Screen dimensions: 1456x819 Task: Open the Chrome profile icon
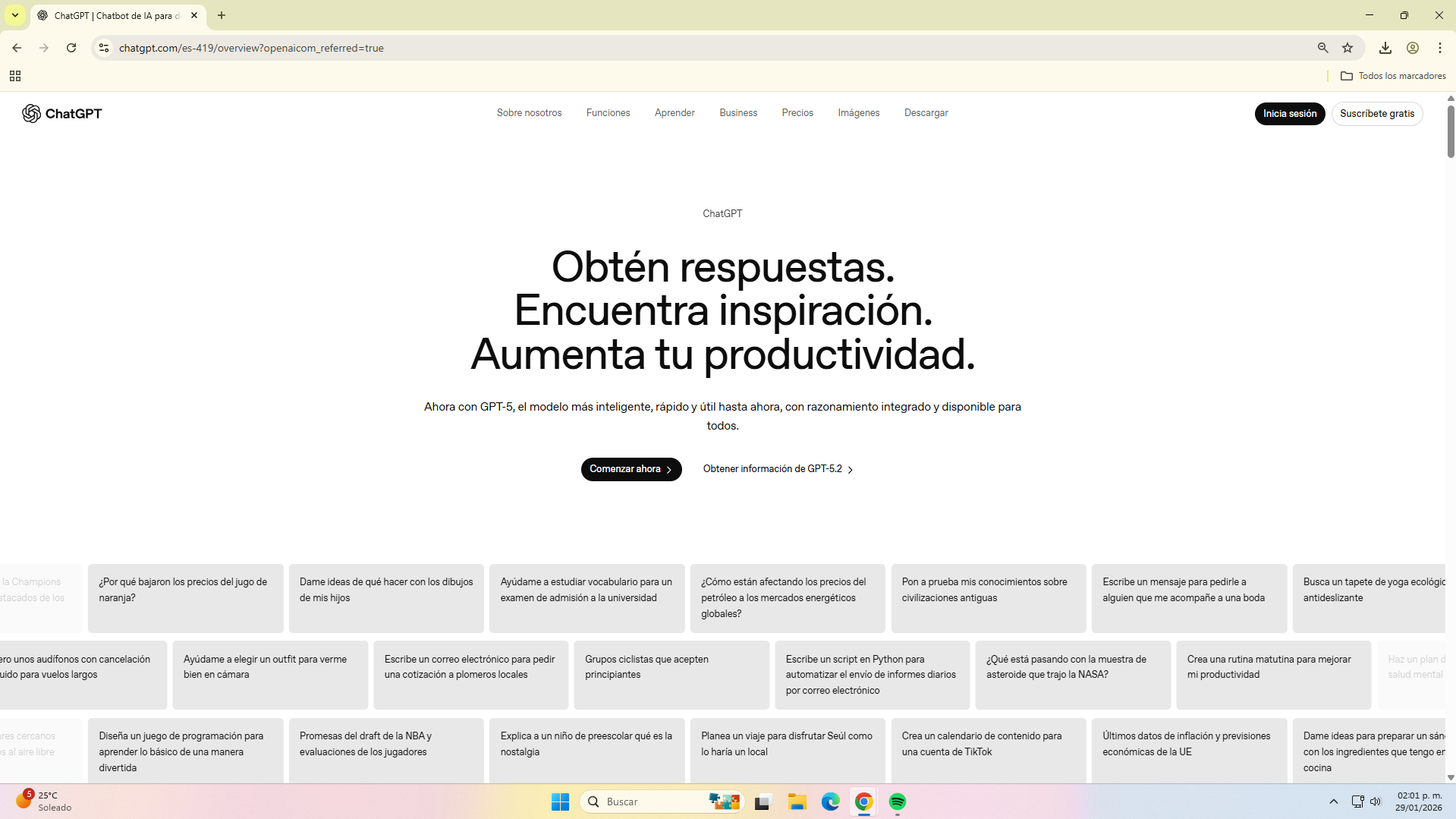click(x=1412, y=48)
